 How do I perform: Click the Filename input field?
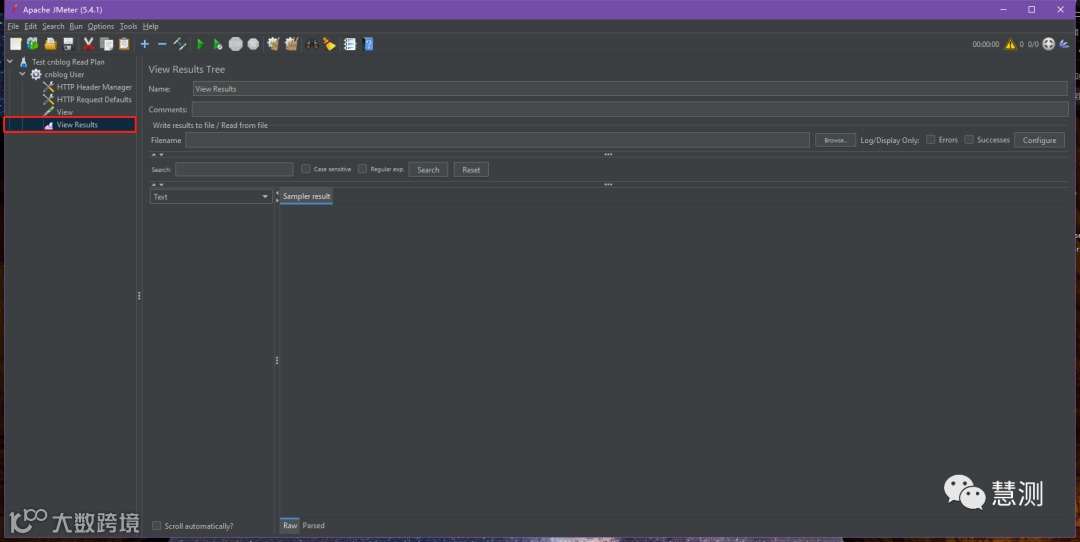coord(497,140)
